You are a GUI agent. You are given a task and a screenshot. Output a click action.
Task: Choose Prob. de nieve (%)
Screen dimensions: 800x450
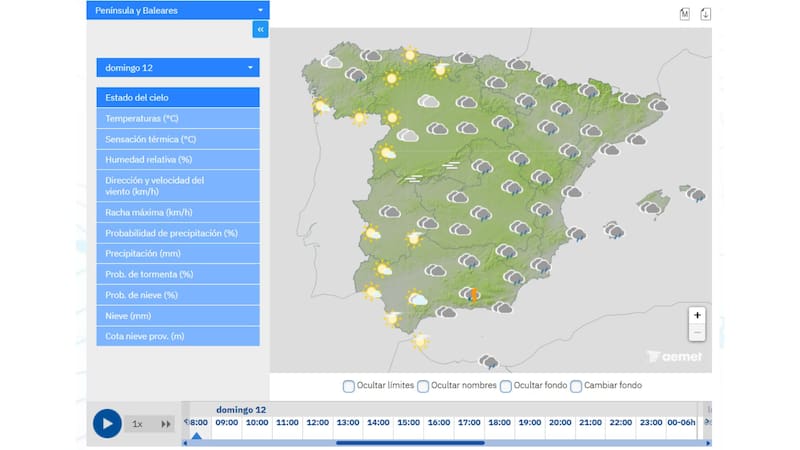click(x=178, y=295)
